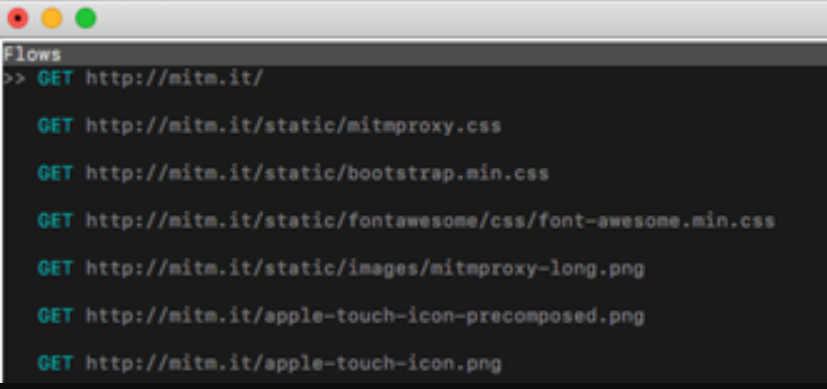This screenshot has width=827, height=389.
Task: Click GET method of the bootstrap.min.css request
Action: 55,173
